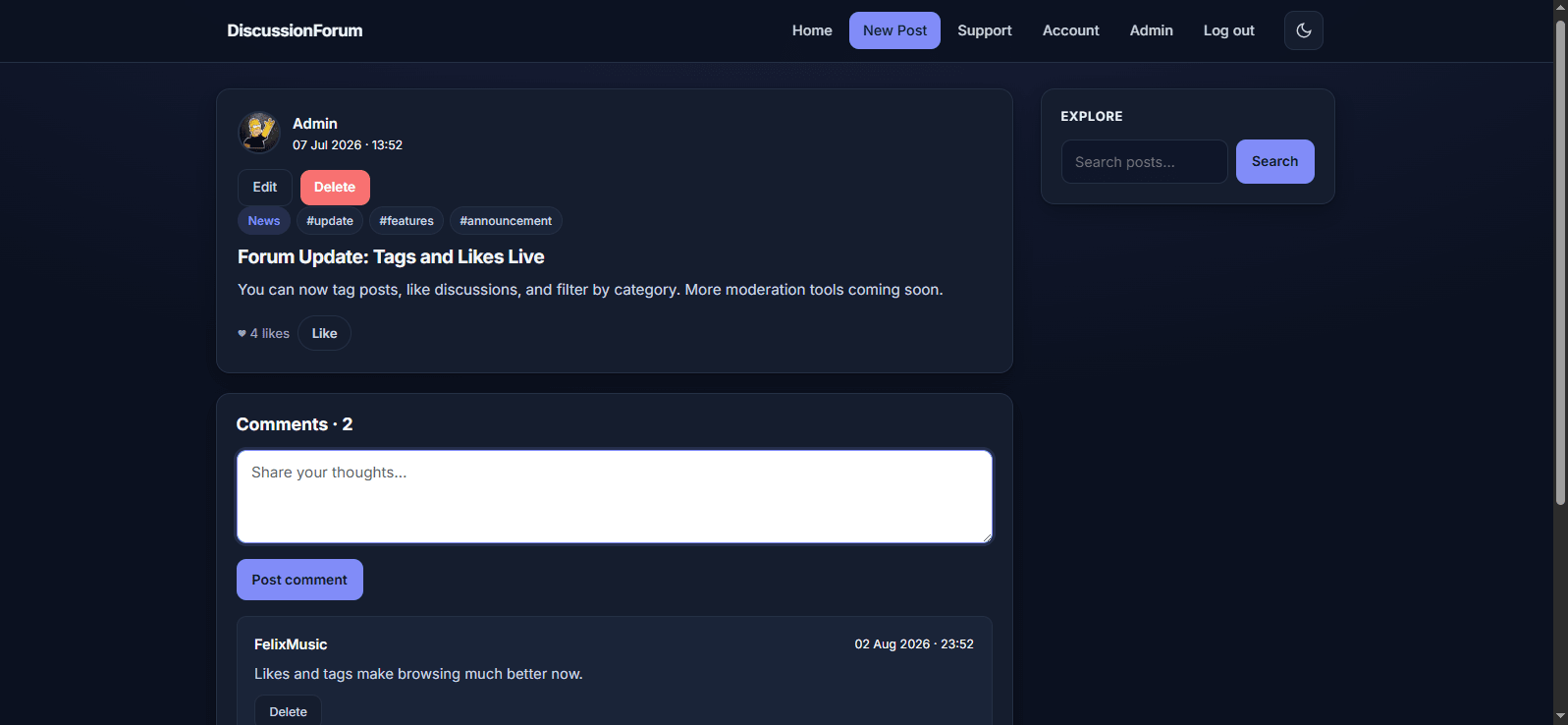Delete the forum update post
This screenshot has height=725, width=1568.
coord(335,187)
